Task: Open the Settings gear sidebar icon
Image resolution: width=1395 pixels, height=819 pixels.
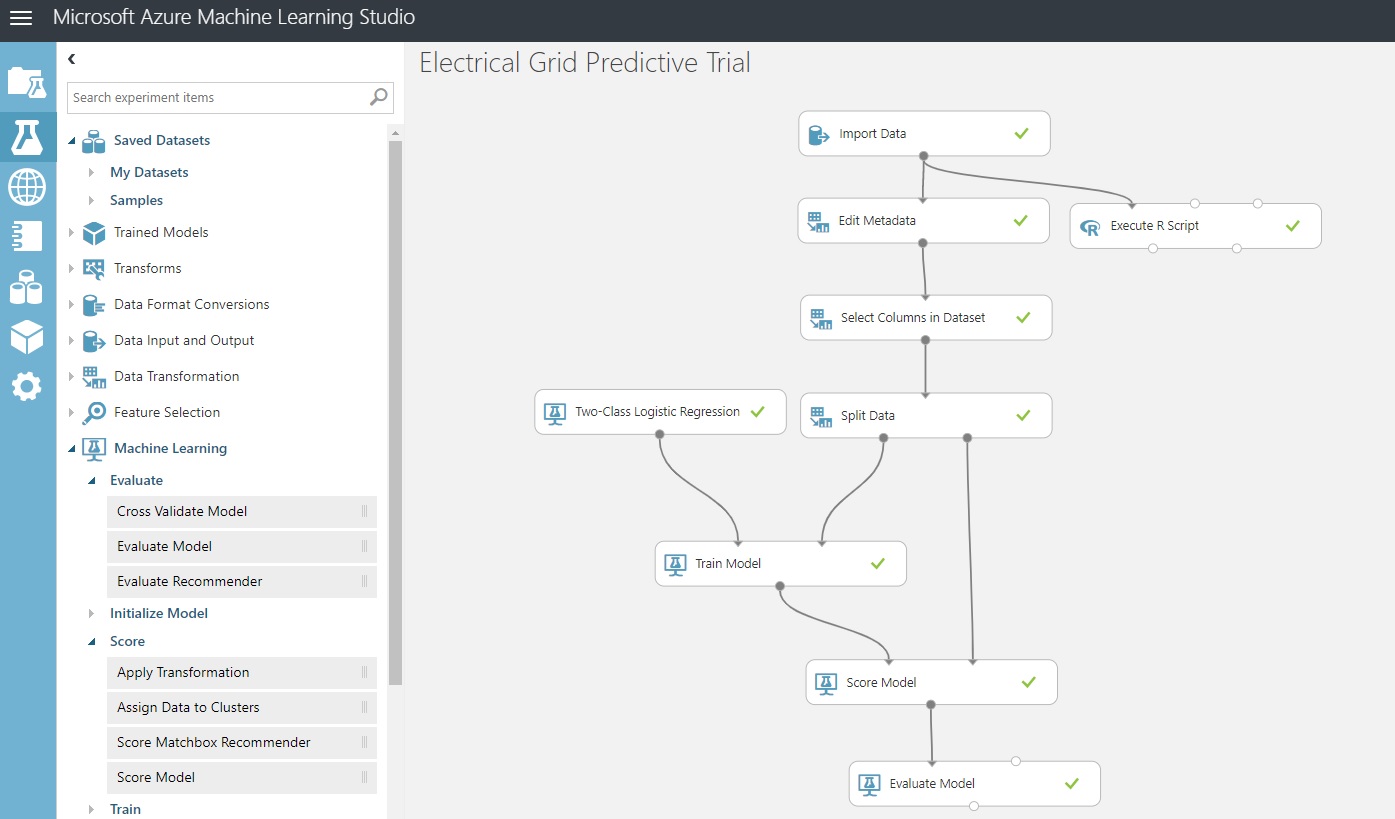Action: click(27, 386)
